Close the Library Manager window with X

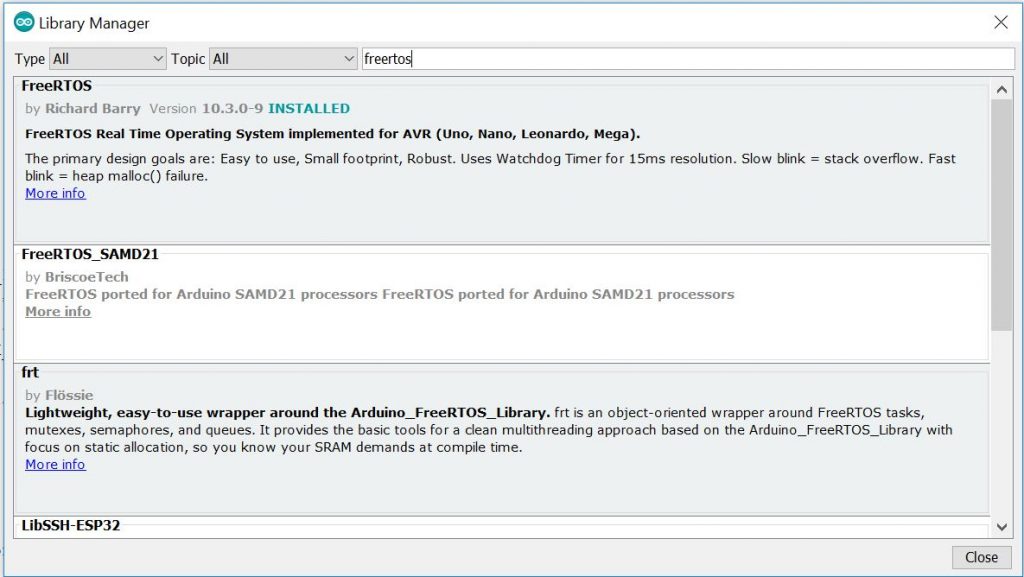[x=1000, y=22]
